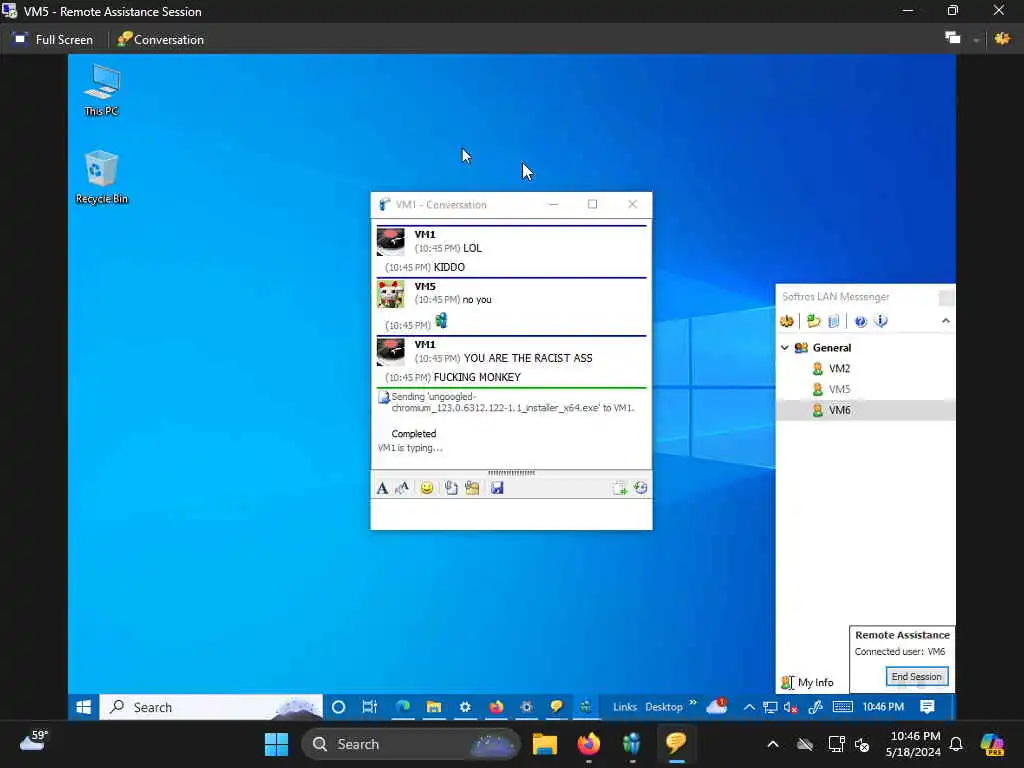
Task: Open the remote Action Center notifications icon
Action: (x=927, y=707)
